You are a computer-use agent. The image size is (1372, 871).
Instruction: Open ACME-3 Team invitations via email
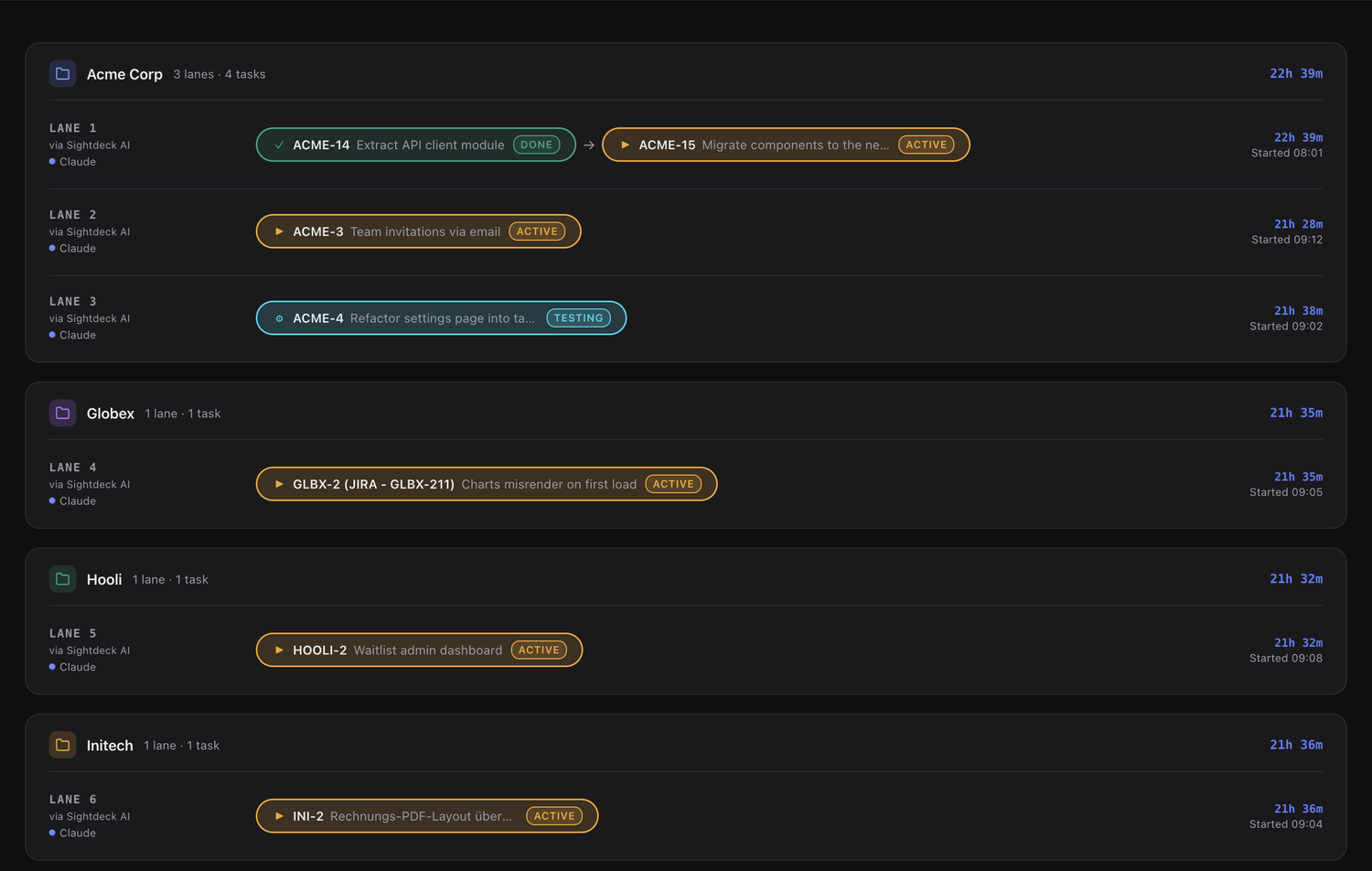tap(419, 231)
